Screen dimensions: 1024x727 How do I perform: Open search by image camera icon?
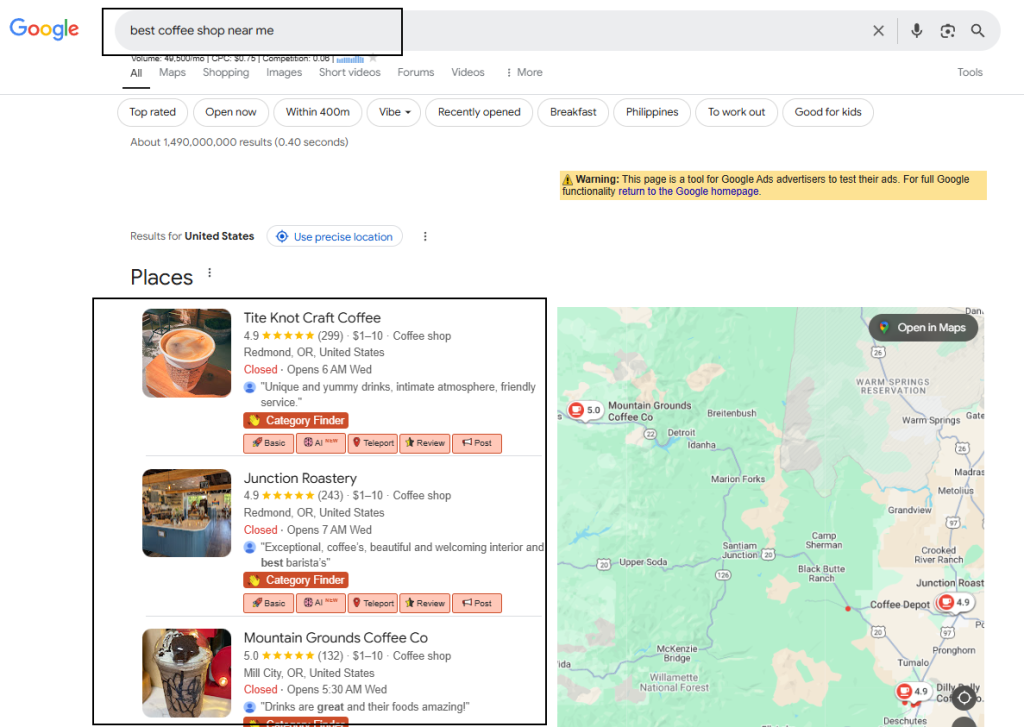[948, 31]
